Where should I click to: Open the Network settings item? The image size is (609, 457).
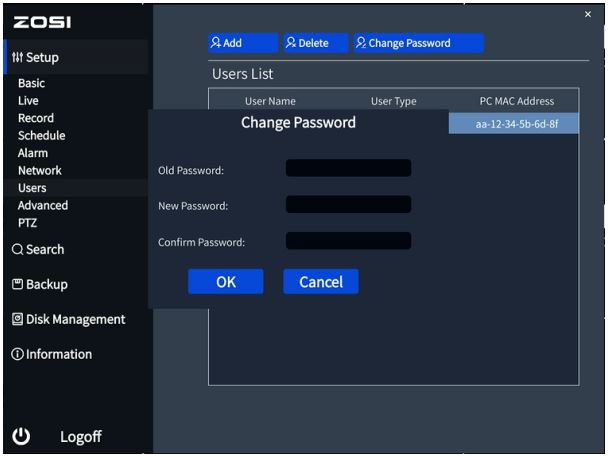coord(40,171)
